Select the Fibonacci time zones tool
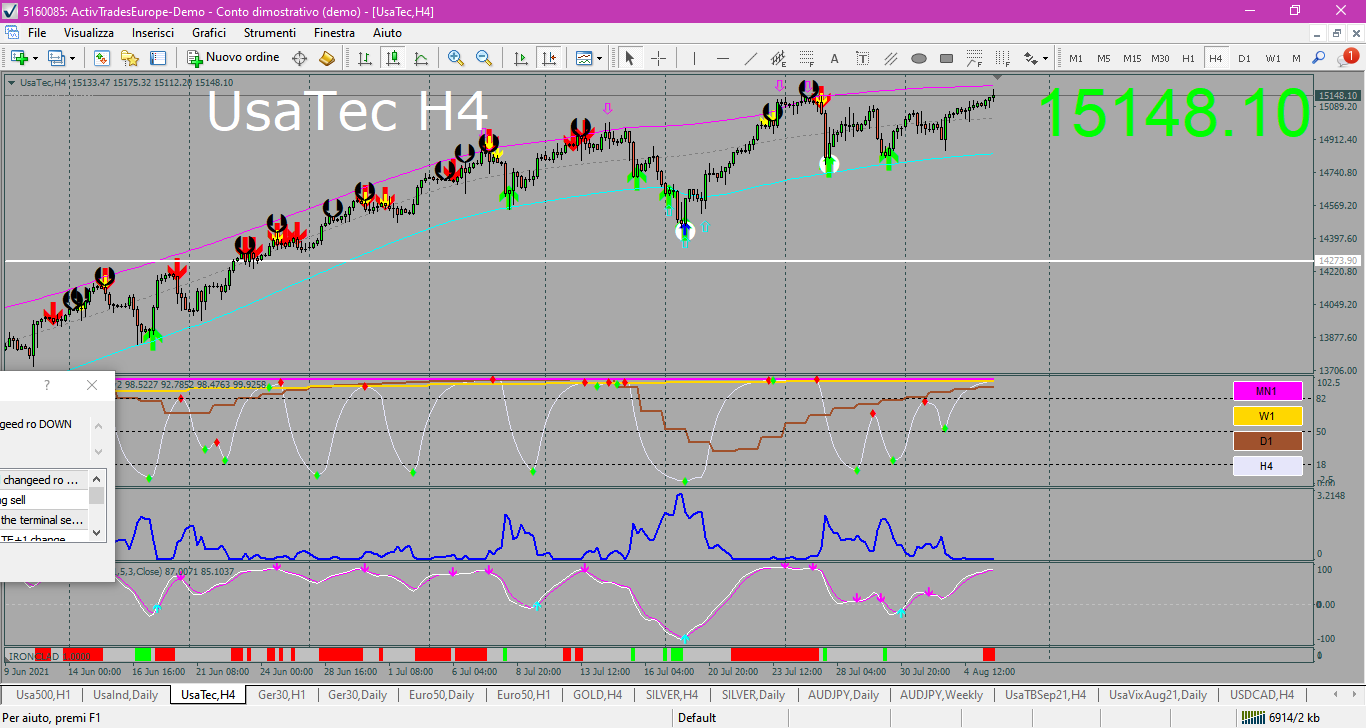 point(1003,58)
